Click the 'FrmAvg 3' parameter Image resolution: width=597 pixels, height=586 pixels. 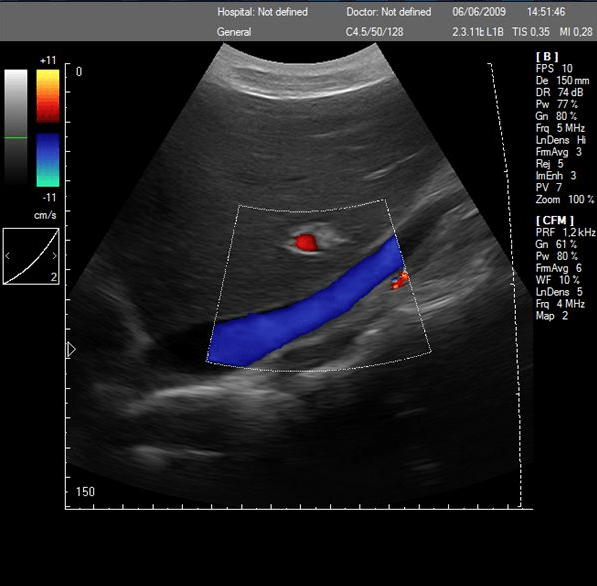coord(559,152)
